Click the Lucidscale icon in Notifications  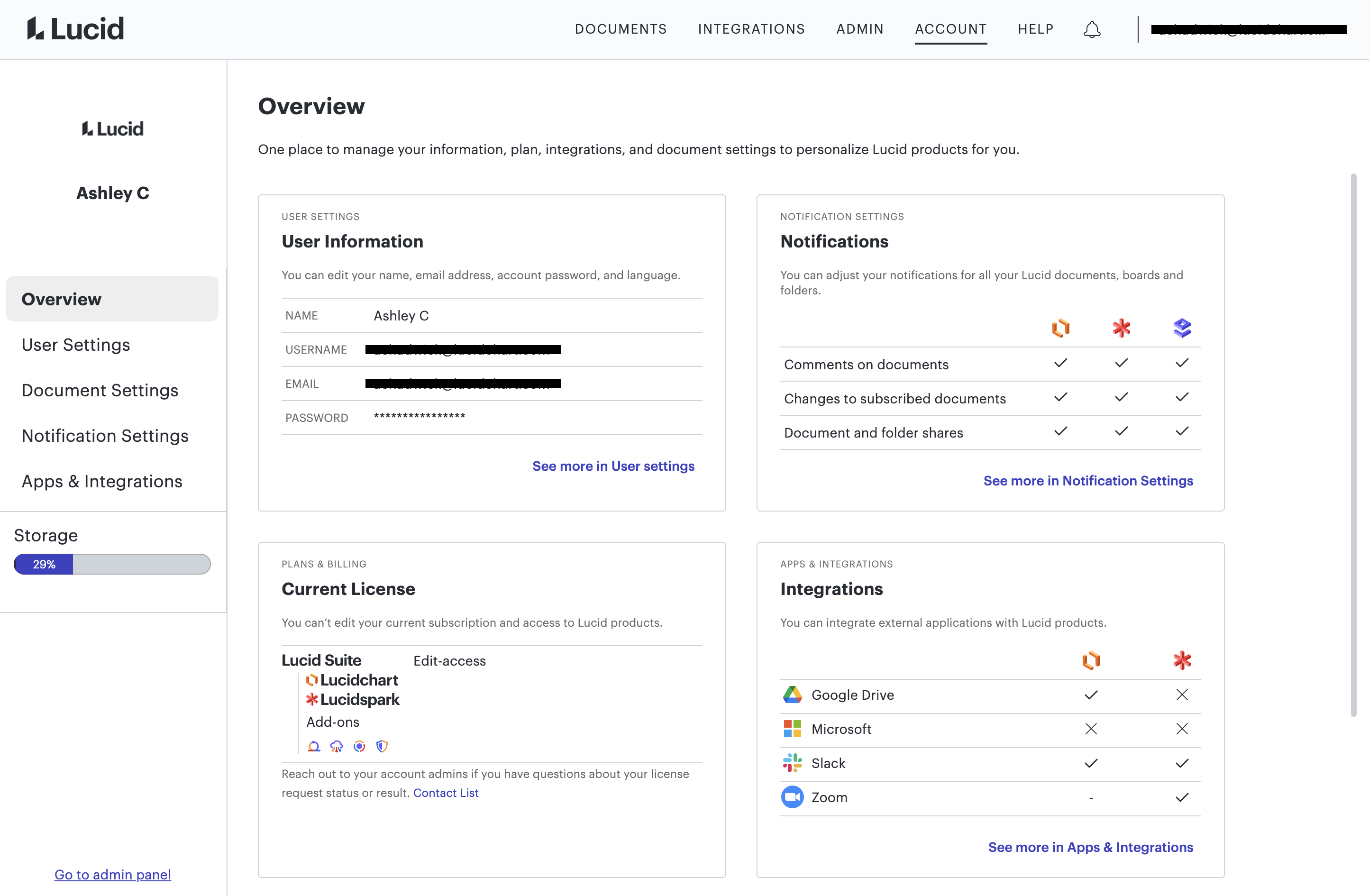pos(1181,329)
